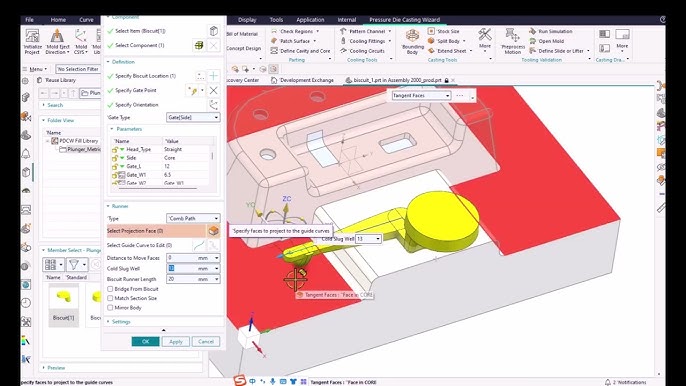The width and height of the screenshot is (686, 386).
Task: Click the Open Mold command
Action: (546, 41)
